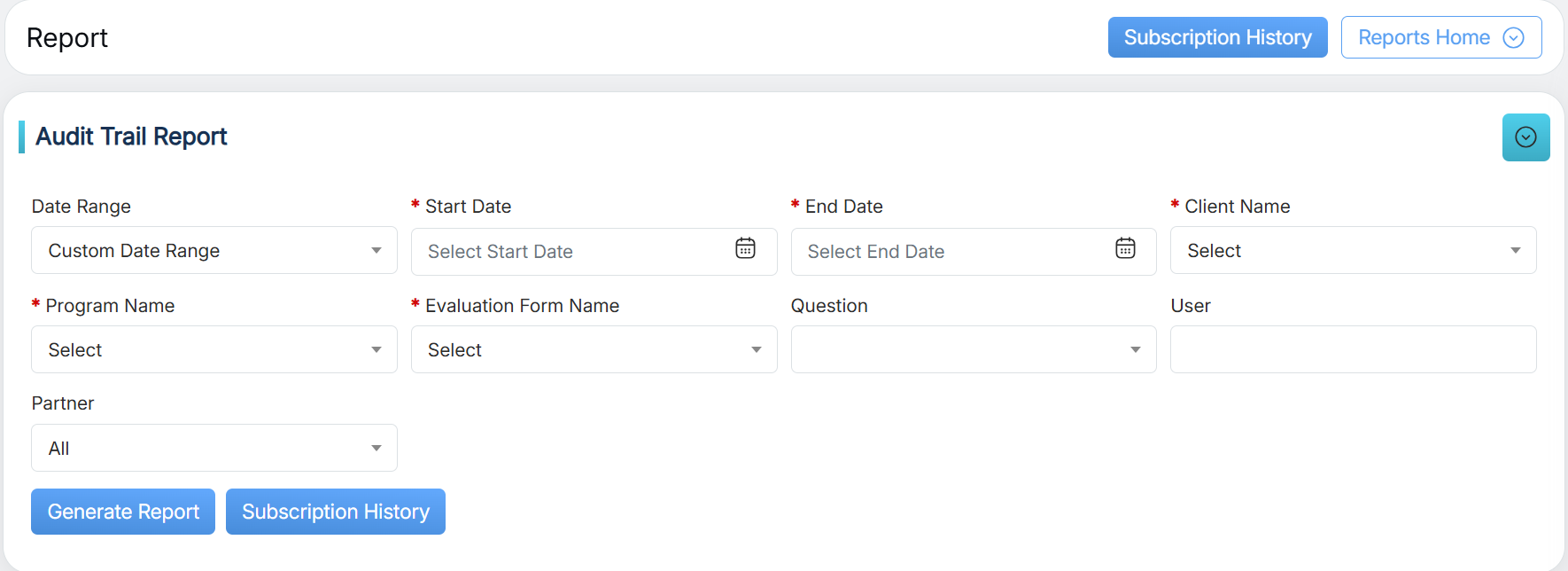The height and width of the screenshot is (571, 1568).
Task: Click Subscription History beside Generate Report
Action: pyautogui.click(x=336, y=512)
